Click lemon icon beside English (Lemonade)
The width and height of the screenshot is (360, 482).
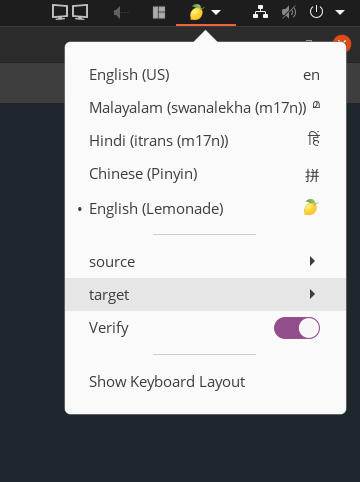coord(311,207)
